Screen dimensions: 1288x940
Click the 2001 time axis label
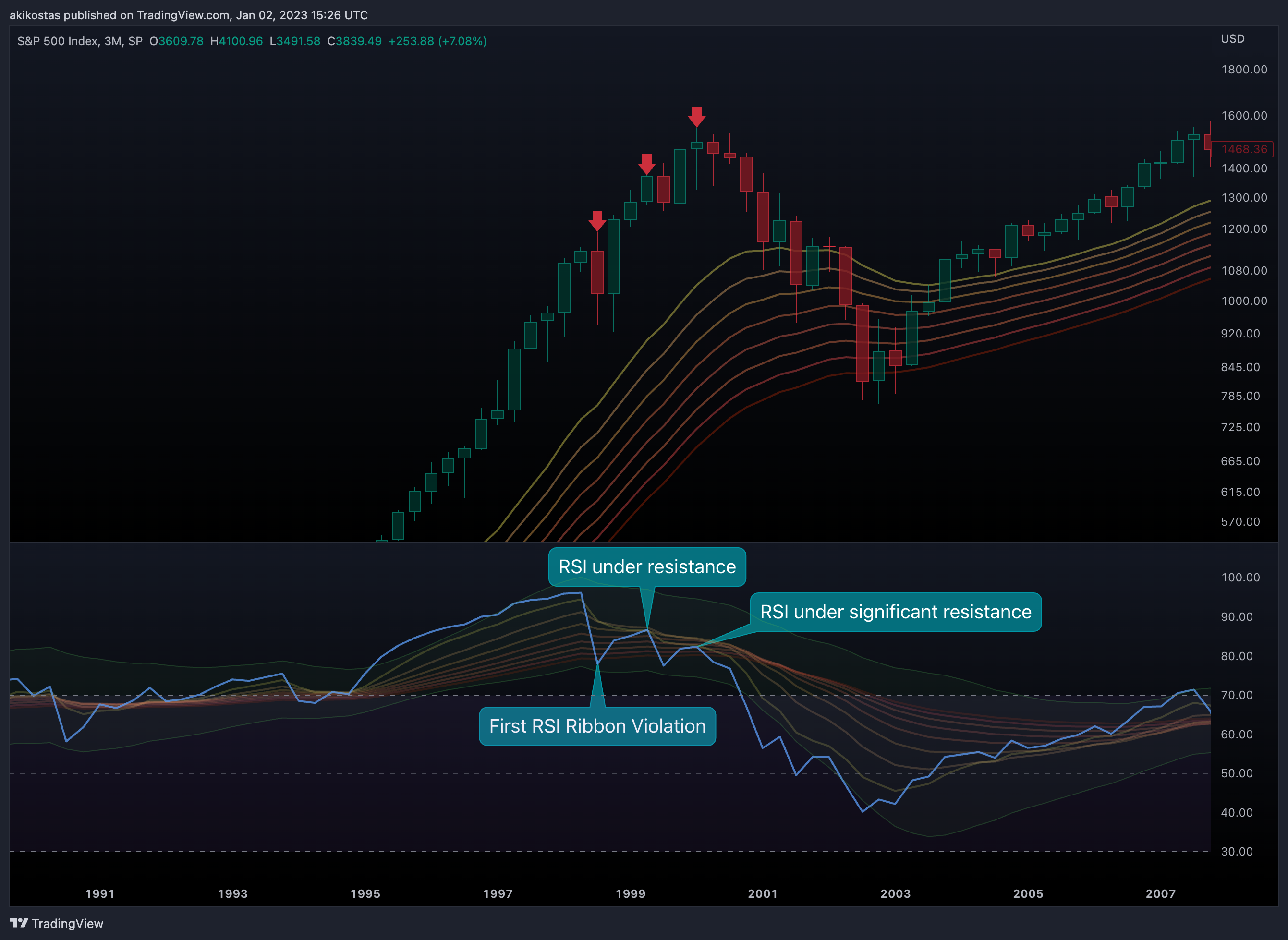click(763, 893)
